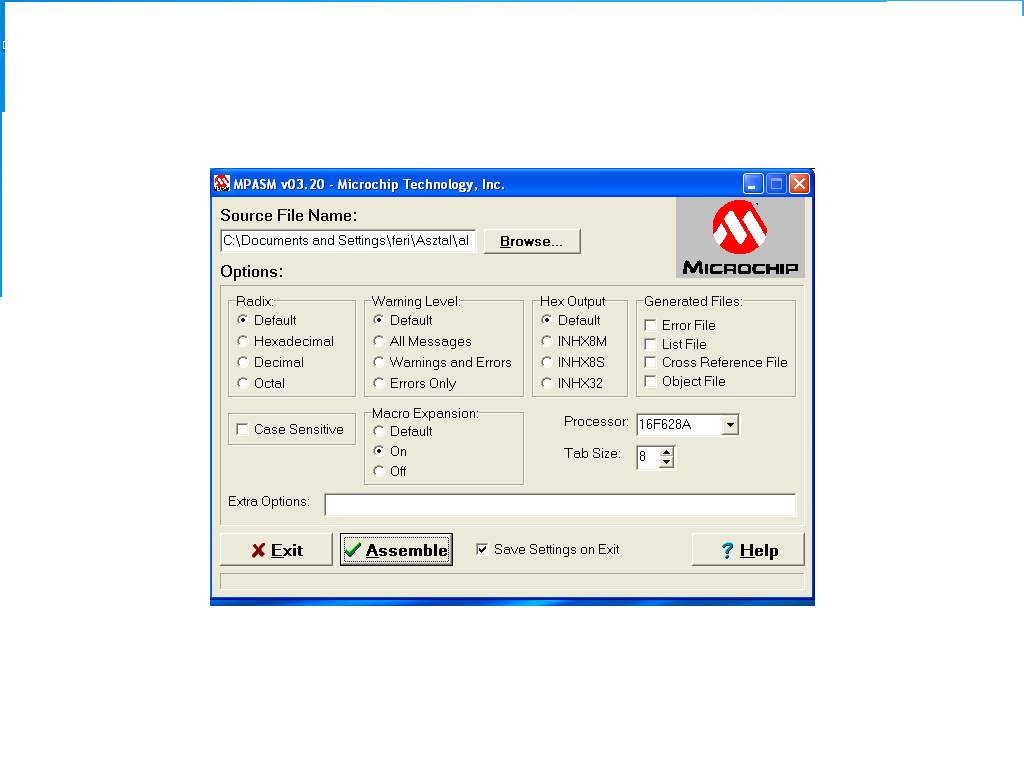Viewport: 1024px width, 768px height.
Task: Click the Extra Options label text
Action: pos(268,502)
